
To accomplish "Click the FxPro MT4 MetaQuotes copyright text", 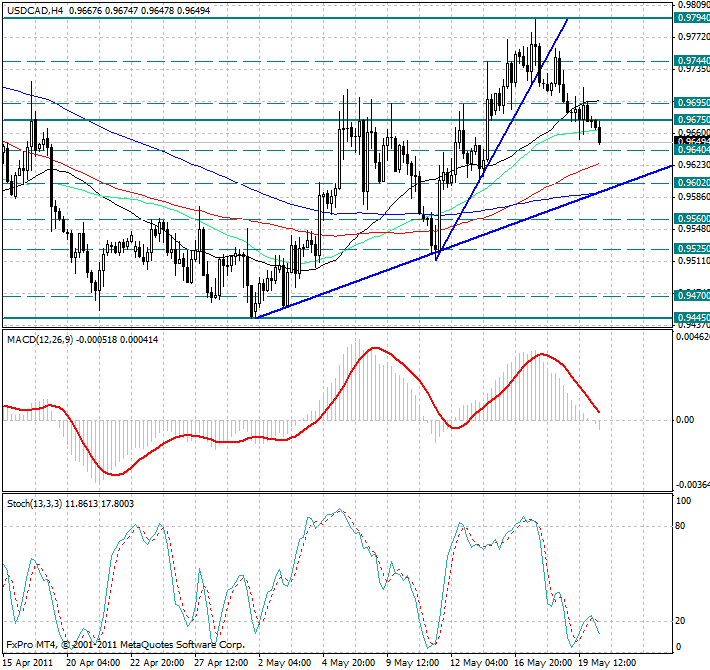I will tap(125, 645).
